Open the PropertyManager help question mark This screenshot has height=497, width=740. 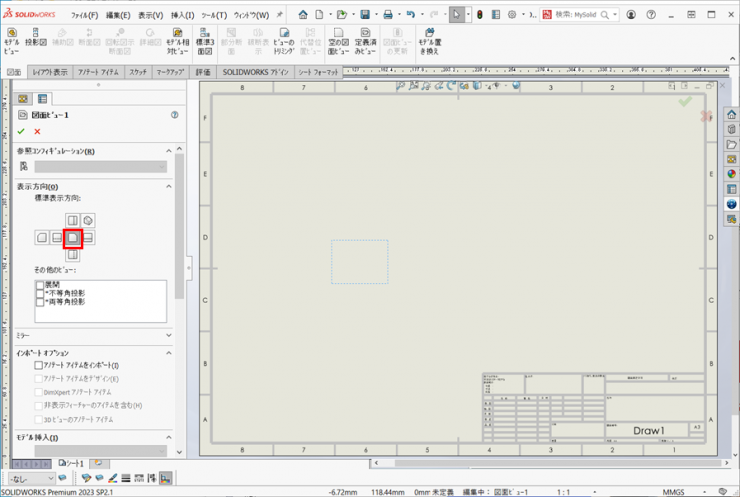[x=174, y=115]
